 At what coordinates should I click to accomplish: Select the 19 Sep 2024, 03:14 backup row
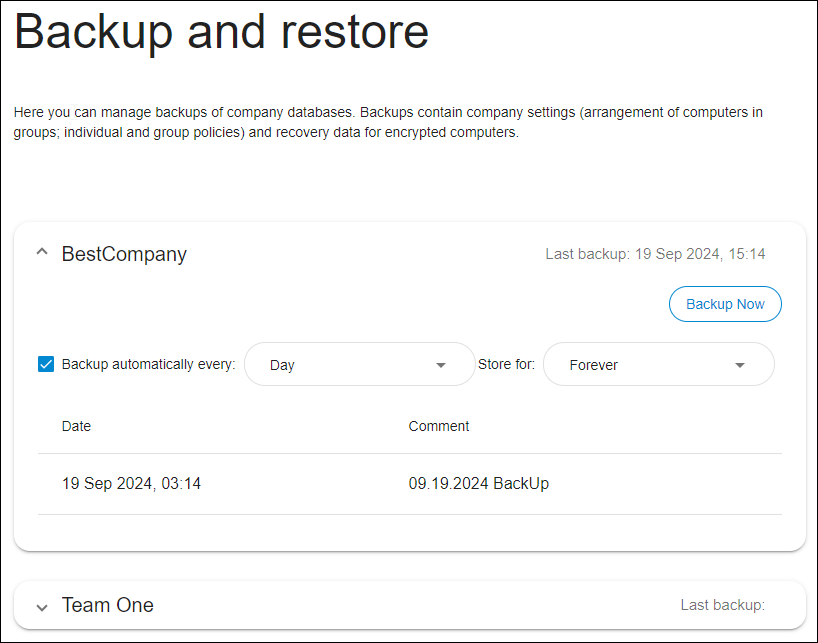pyautogui.click(x=410, y=484)
